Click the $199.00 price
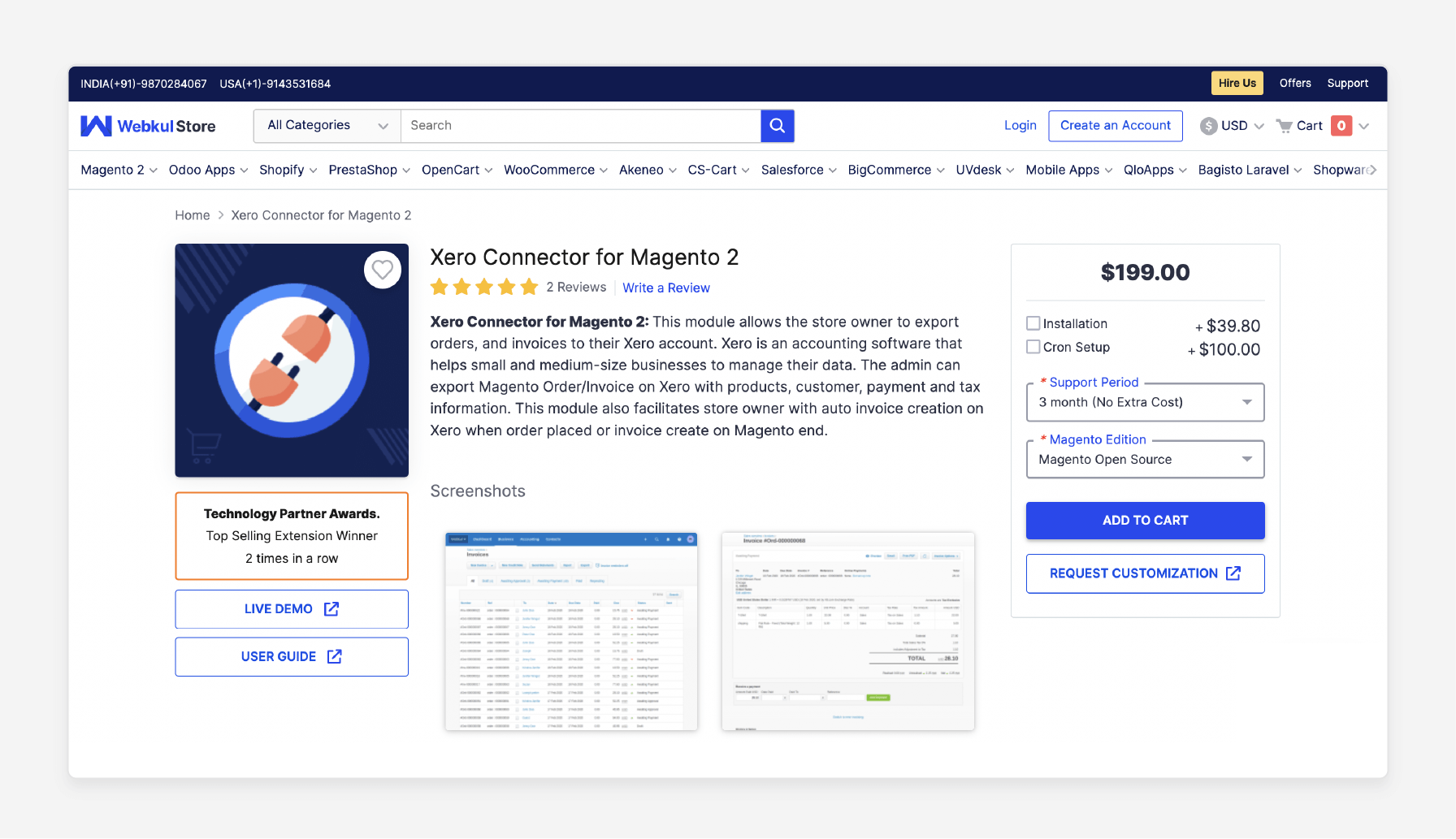The image size is (1456, 839). (1146, 272)
